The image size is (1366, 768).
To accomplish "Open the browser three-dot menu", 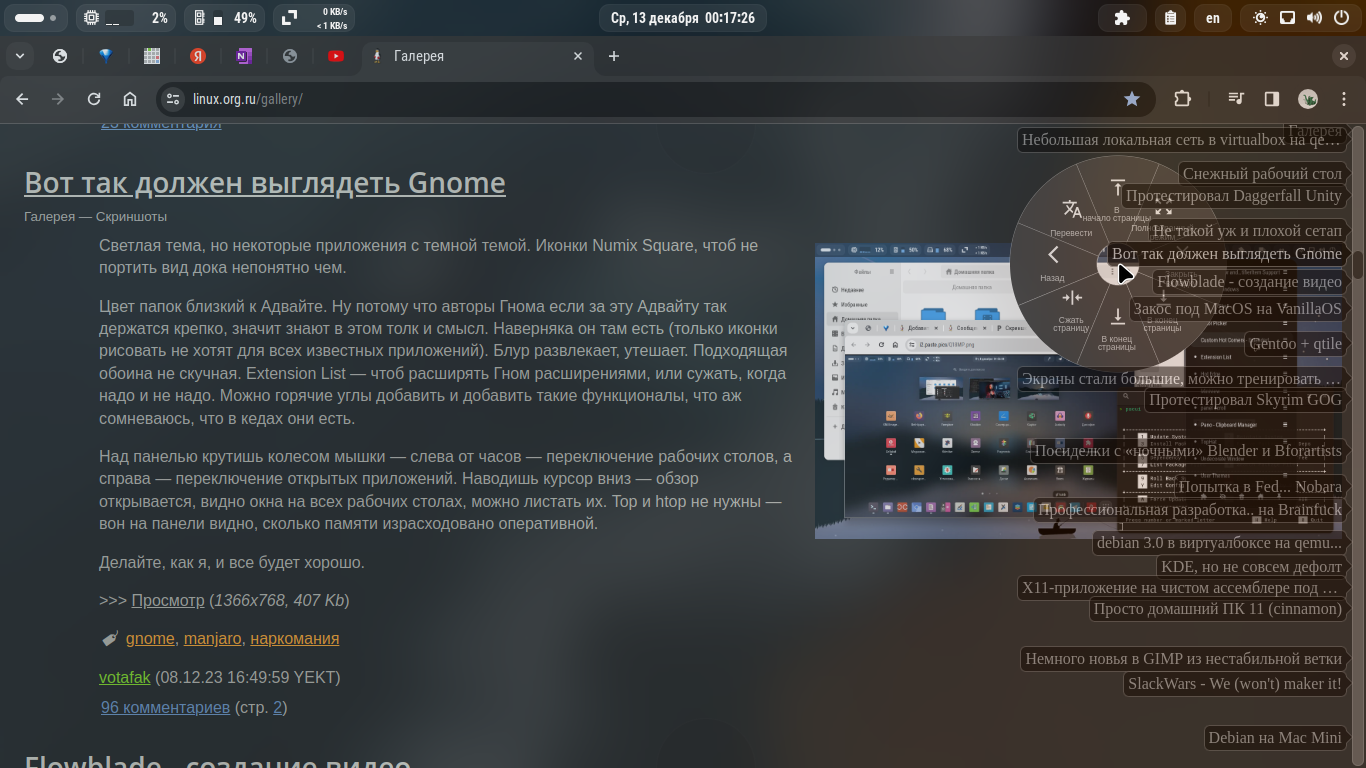I will [x=1344, y=99].
